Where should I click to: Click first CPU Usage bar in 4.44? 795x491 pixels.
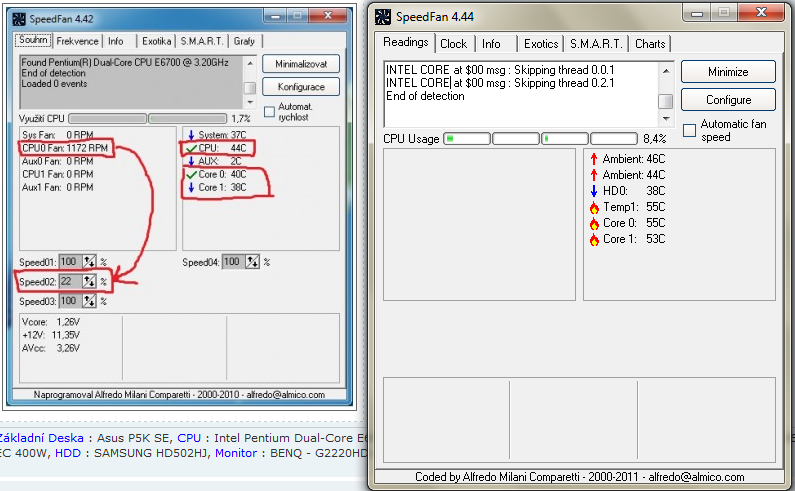coord(467,138)
